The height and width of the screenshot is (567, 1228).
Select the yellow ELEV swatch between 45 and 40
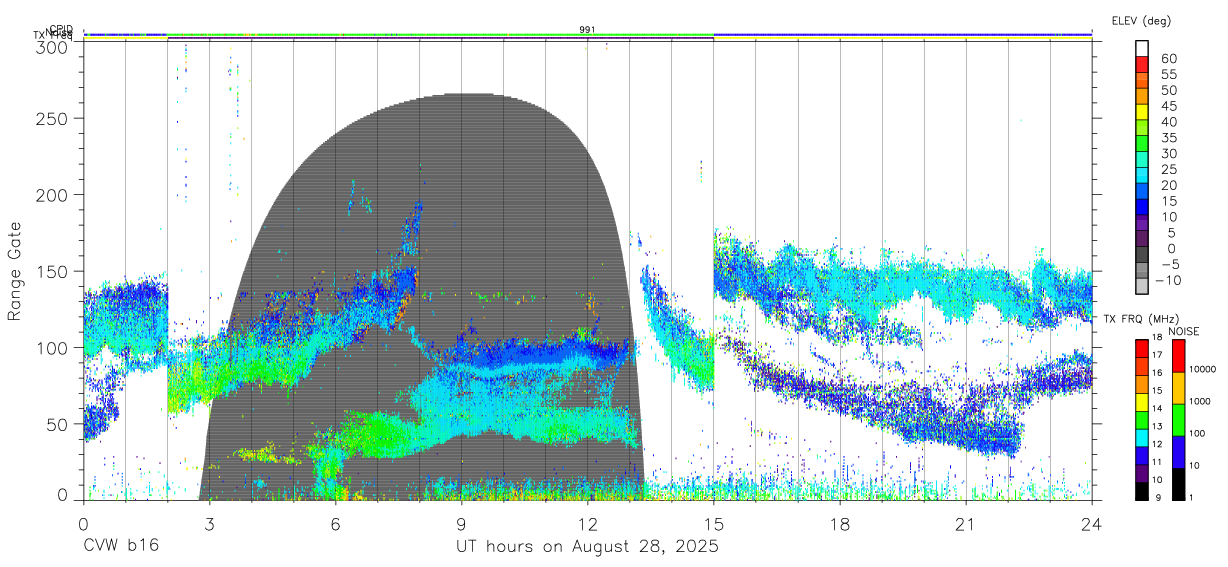click(1143, 112)
